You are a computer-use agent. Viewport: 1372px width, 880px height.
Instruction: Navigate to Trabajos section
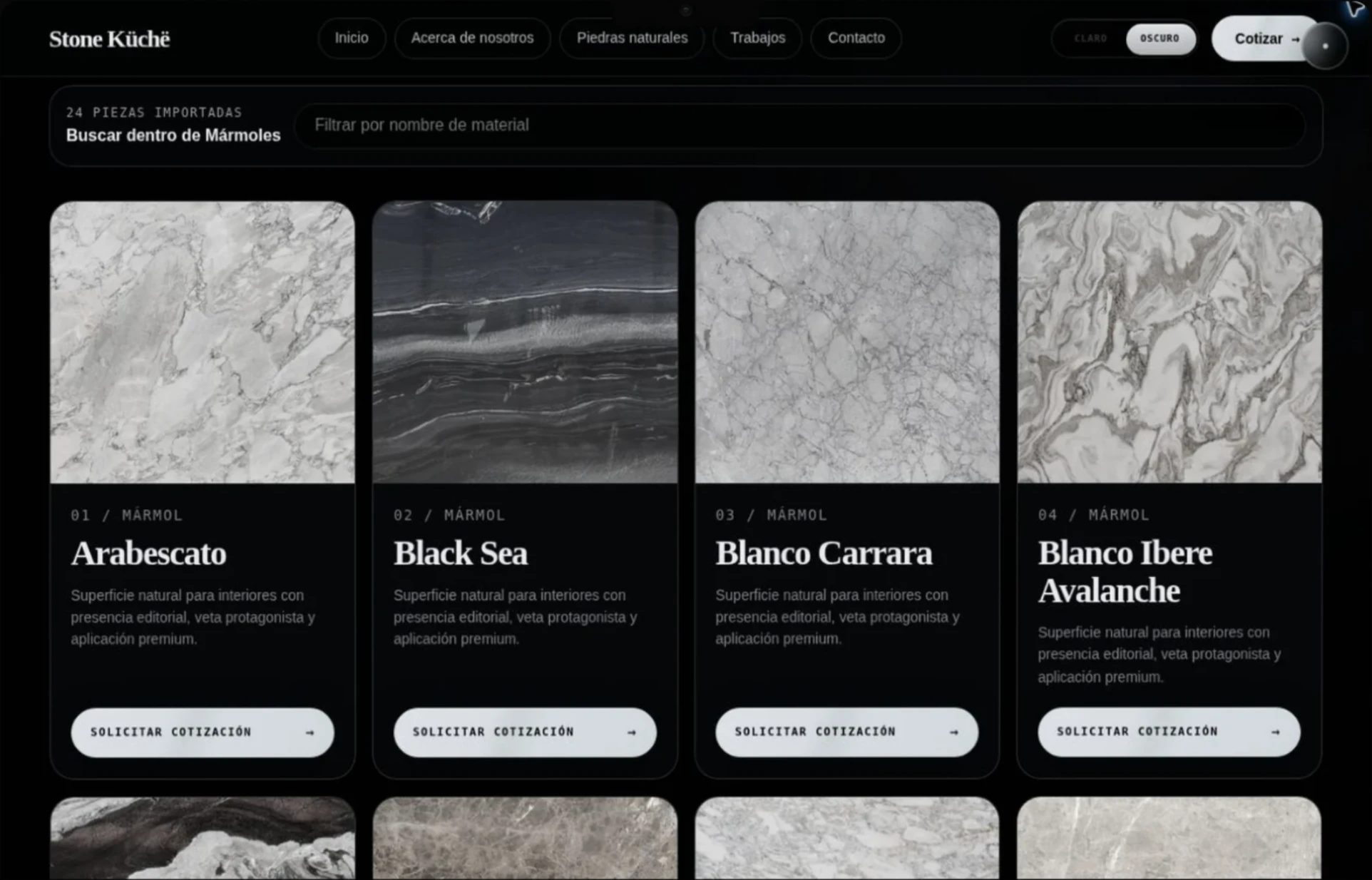click(x=757, y=38)
